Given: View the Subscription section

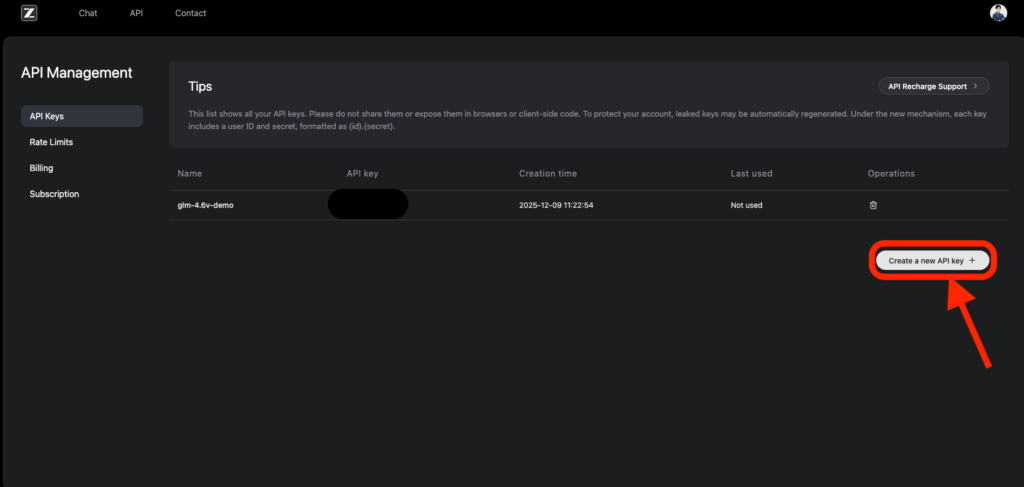Looking at the screenshot, I should (54, 194).
